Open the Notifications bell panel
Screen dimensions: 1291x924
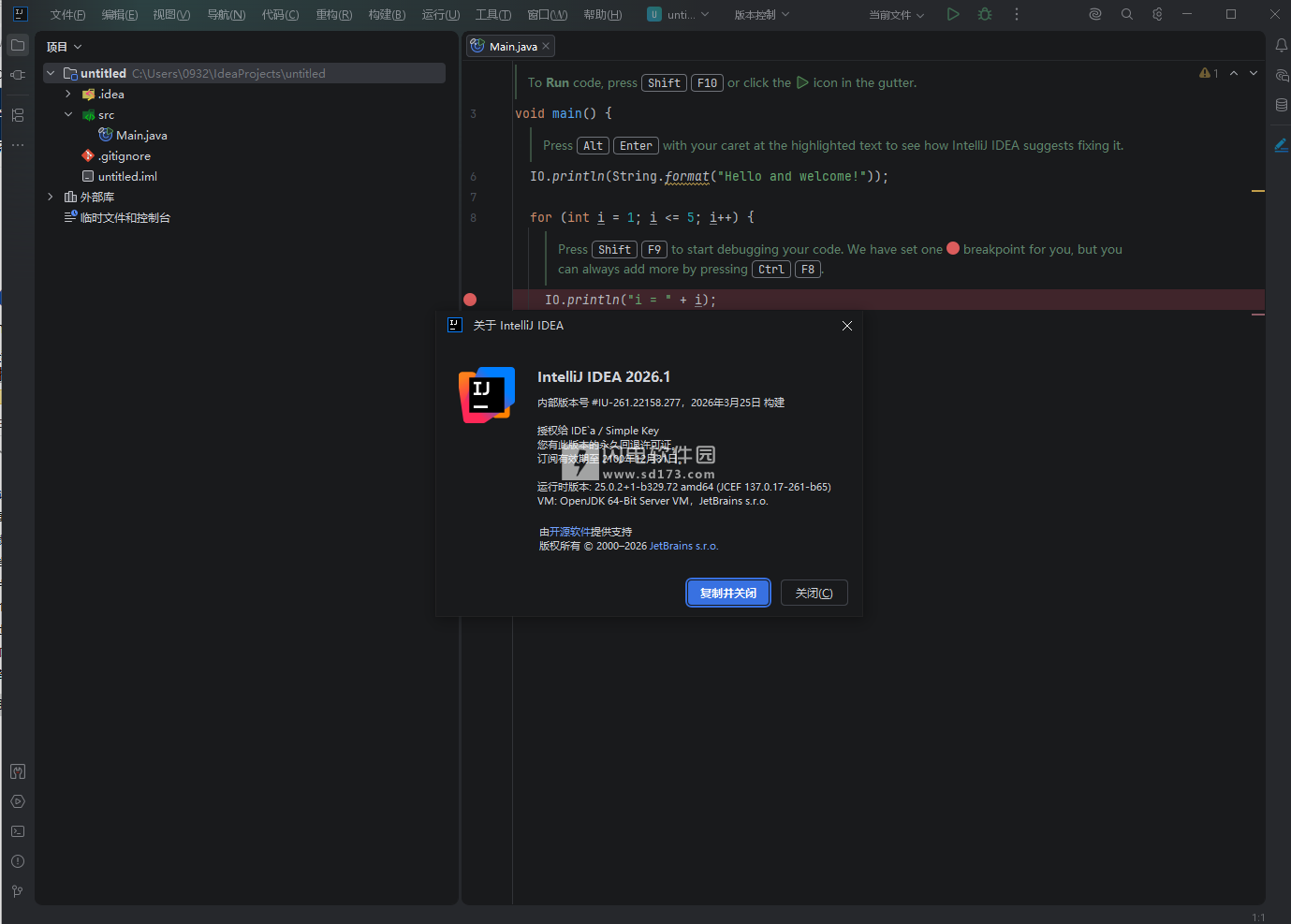pos(1282,45)
